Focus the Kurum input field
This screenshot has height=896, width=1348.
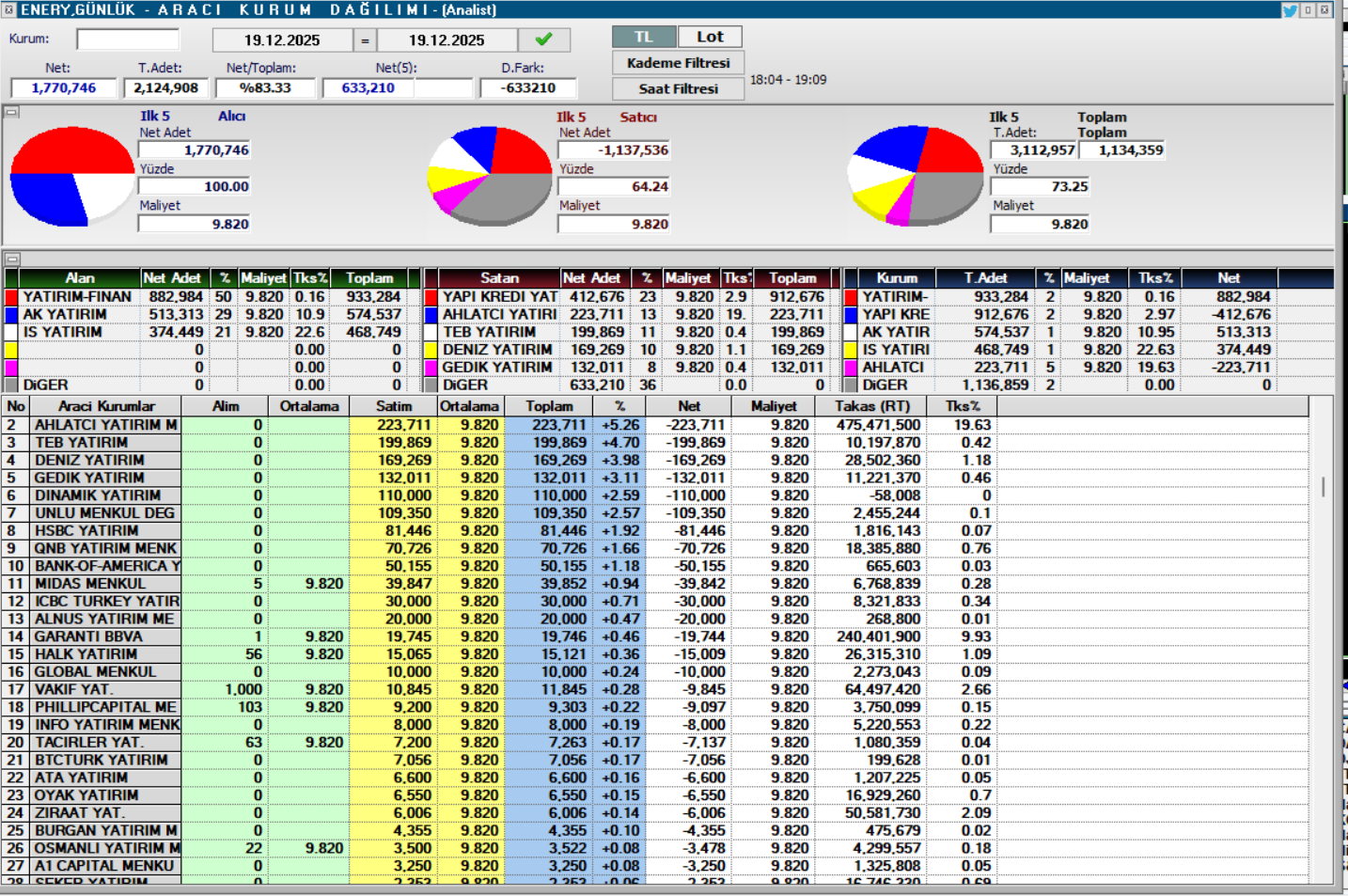tap(128, 39)
